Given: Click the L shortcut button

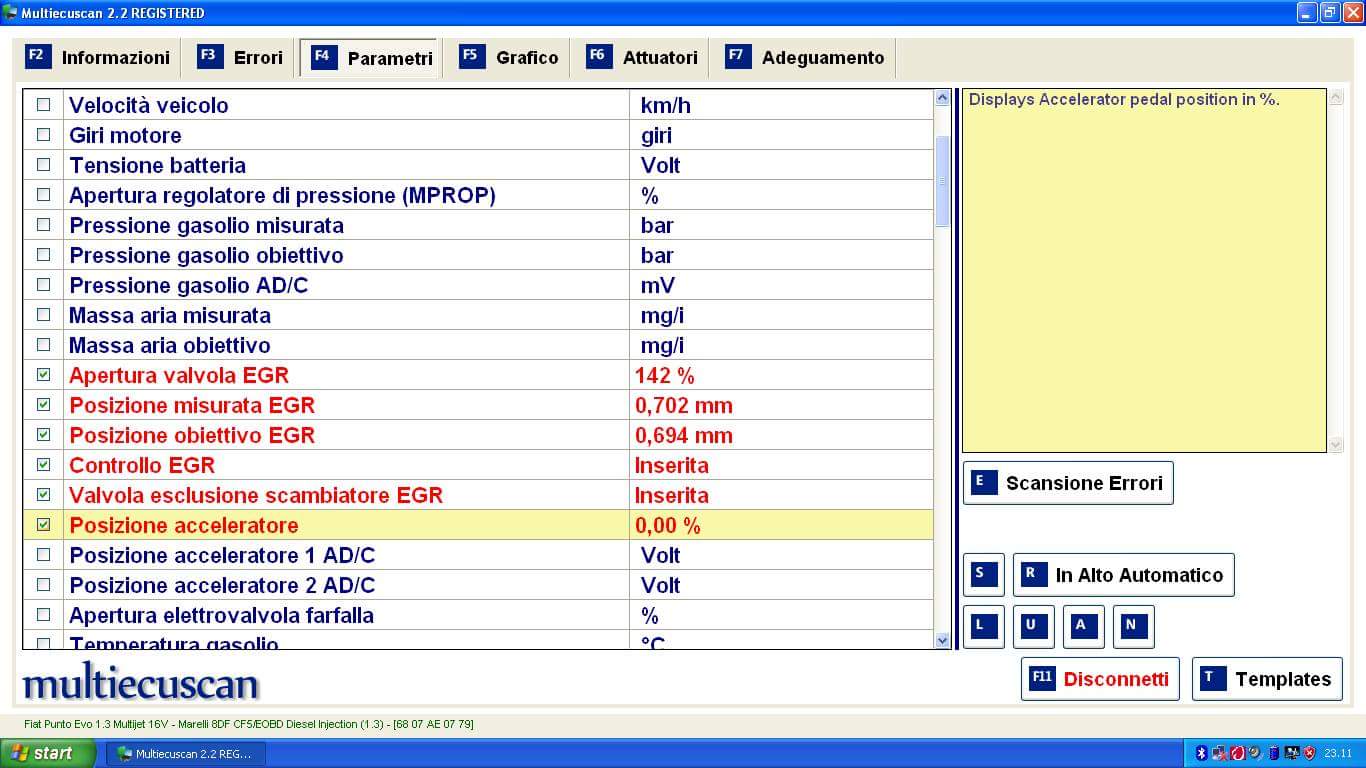Looking at the screenshot, I should (983, 626).
